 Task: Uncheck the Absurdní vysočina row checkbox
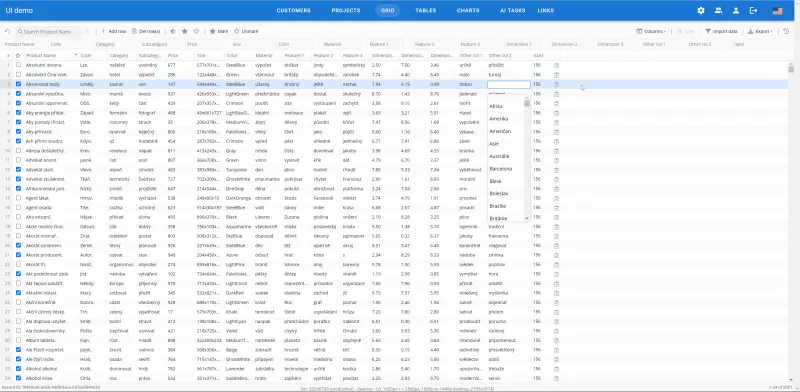coord(18,94)
